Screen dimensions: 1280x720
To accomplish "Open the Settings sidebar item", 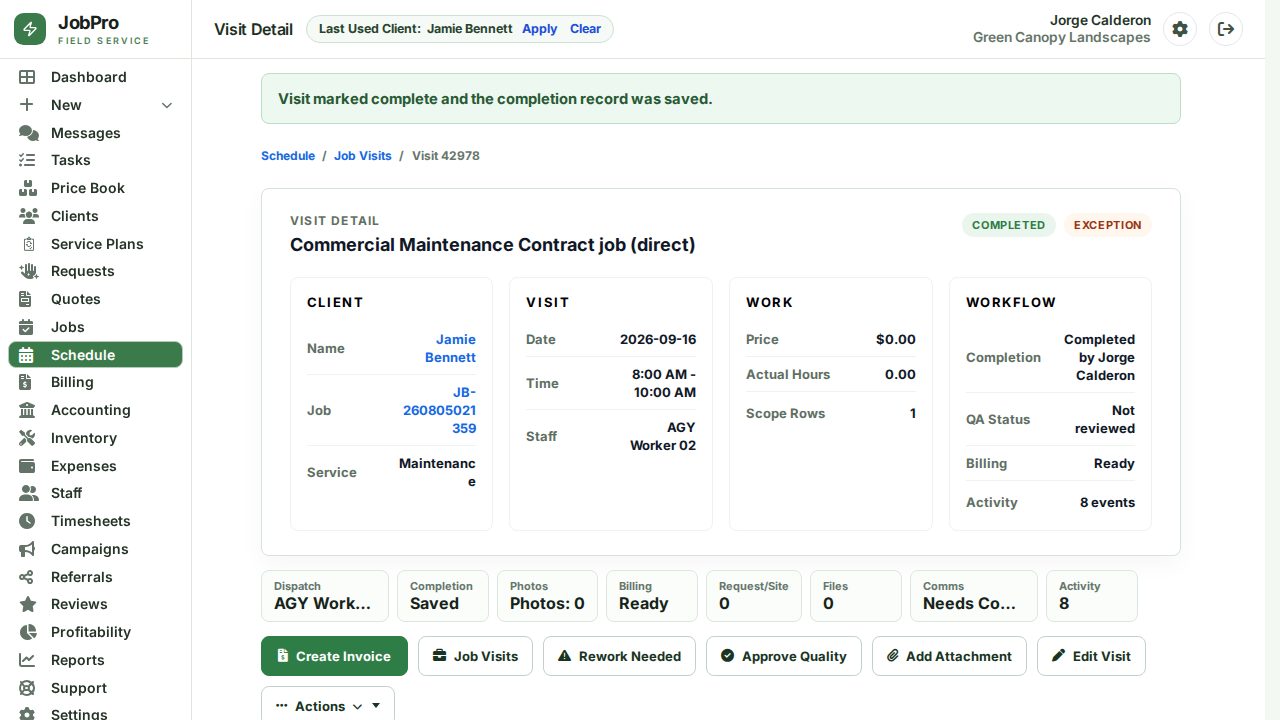I will pos(96,713).
